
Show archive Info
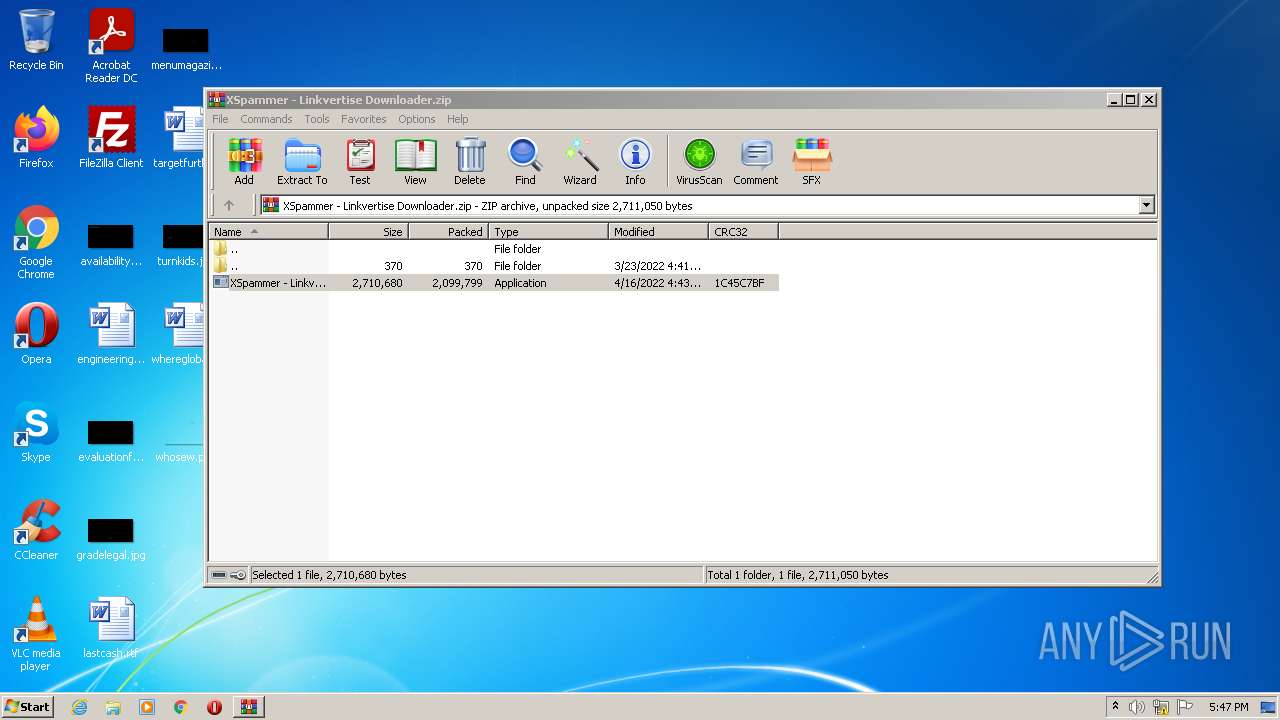coord(635,162)
